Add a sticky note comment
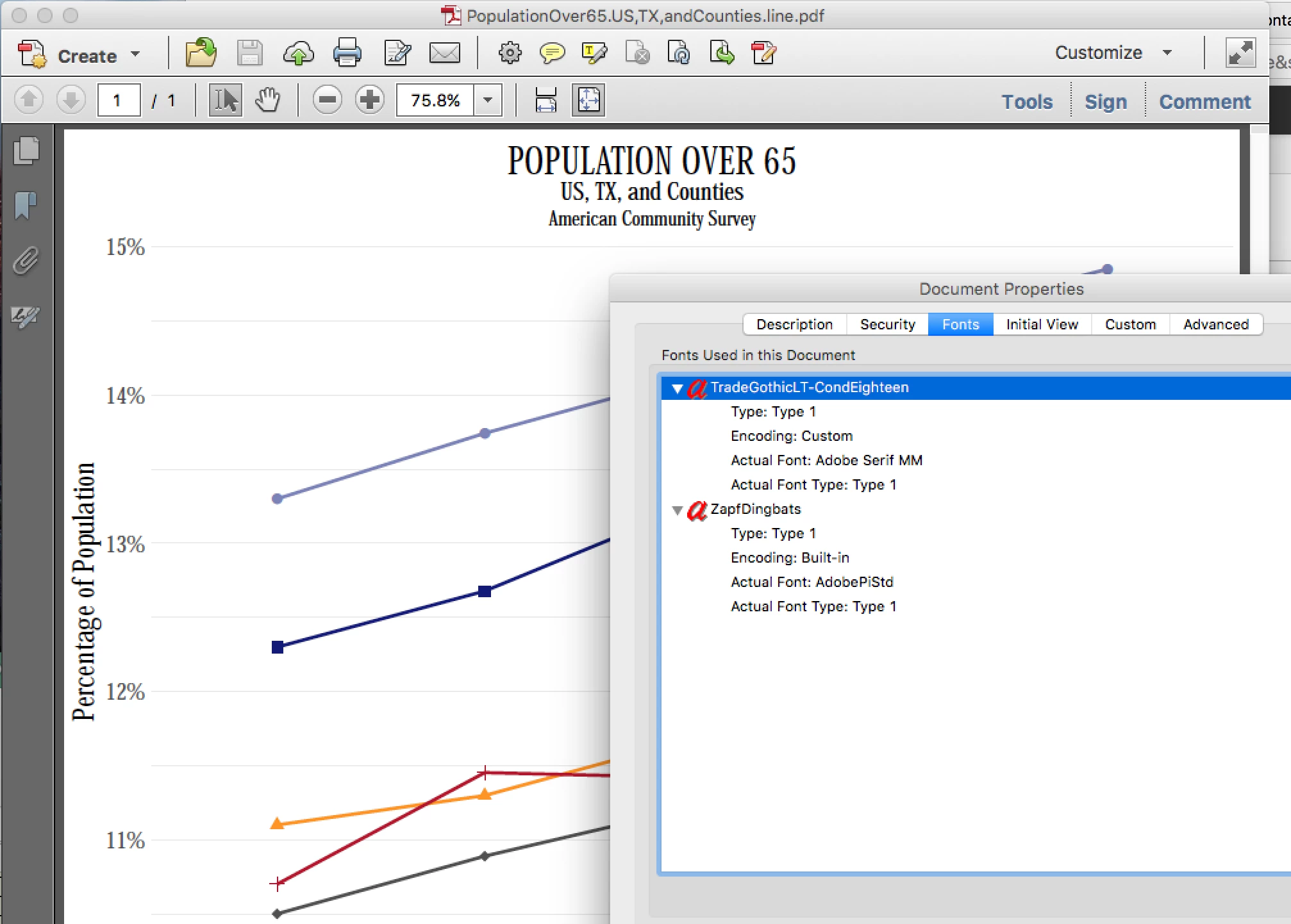 (x=552, y=53)
